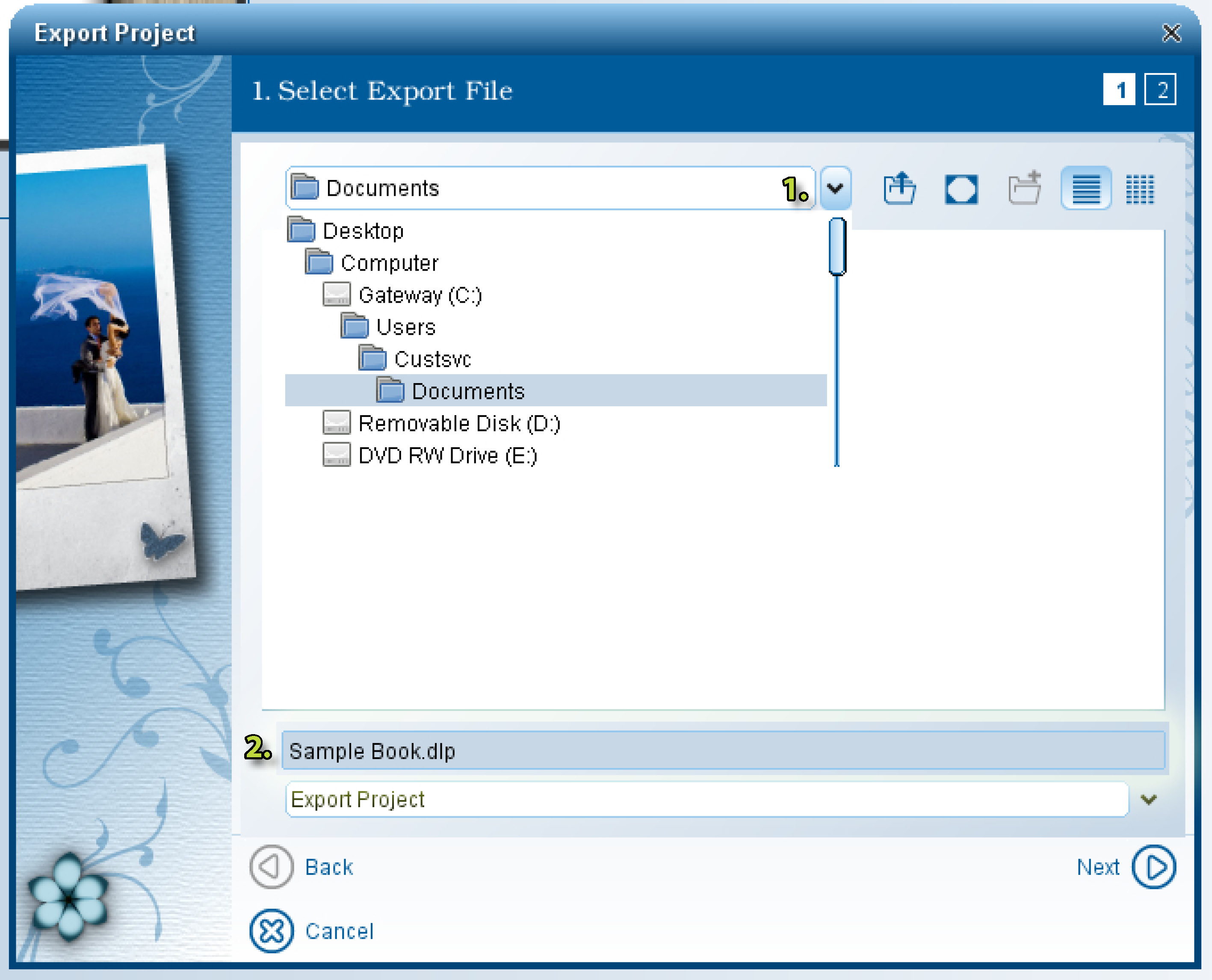
Task: Switch to icon grid view
Action: tap(1140, 189)
